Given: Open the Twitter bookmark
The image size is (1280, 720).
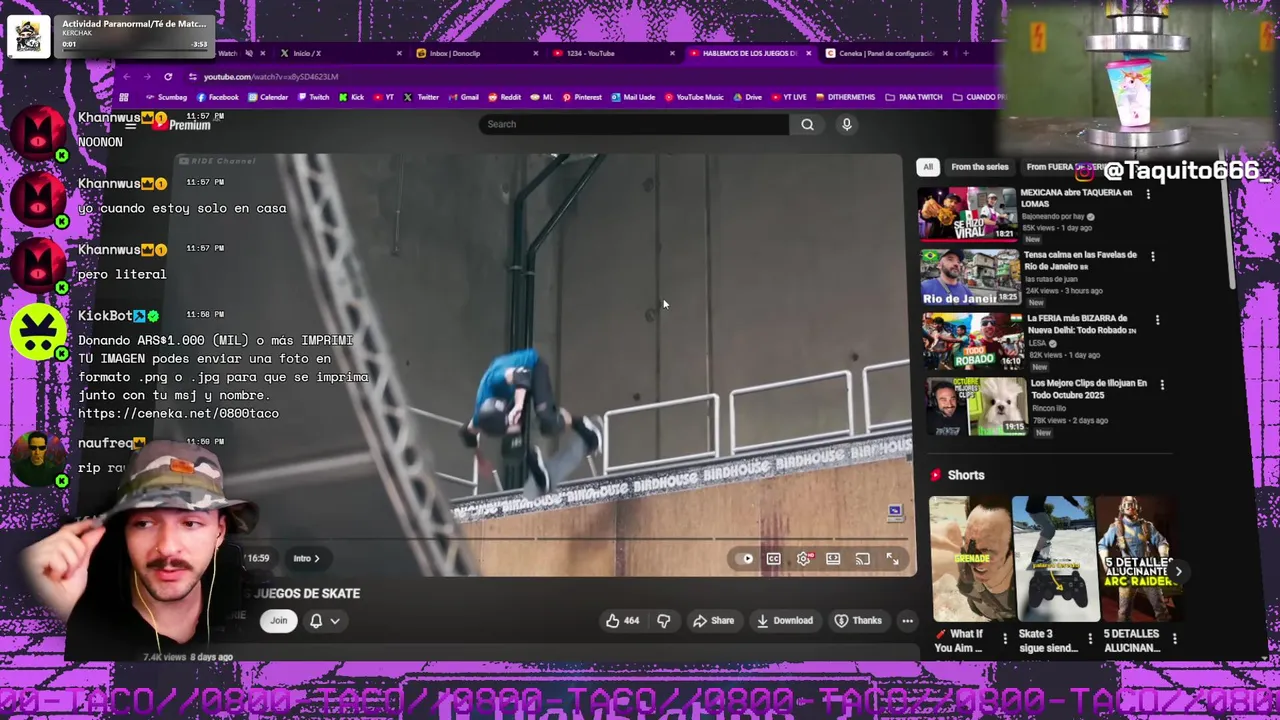Looking at the screenshot, I should [x=422, y=97].
